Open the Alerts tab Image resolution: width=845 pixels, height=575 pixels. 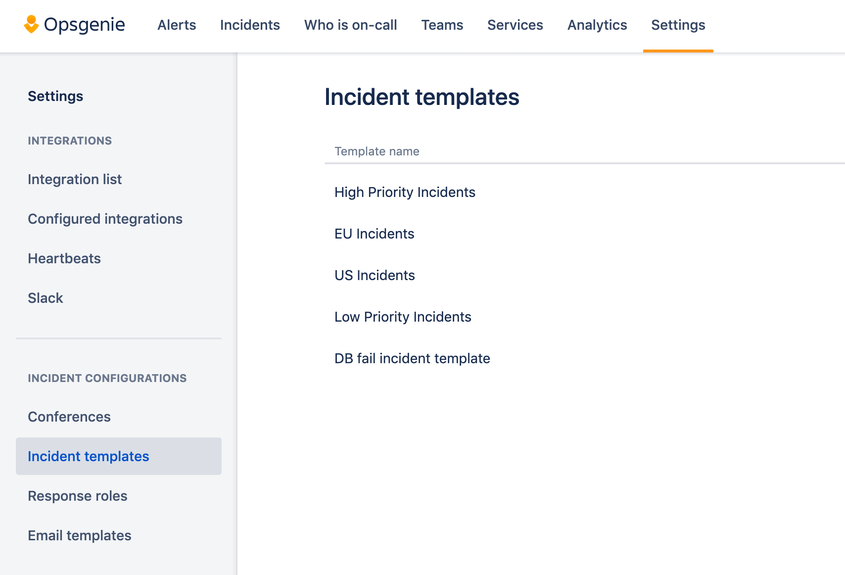point(177,25)
